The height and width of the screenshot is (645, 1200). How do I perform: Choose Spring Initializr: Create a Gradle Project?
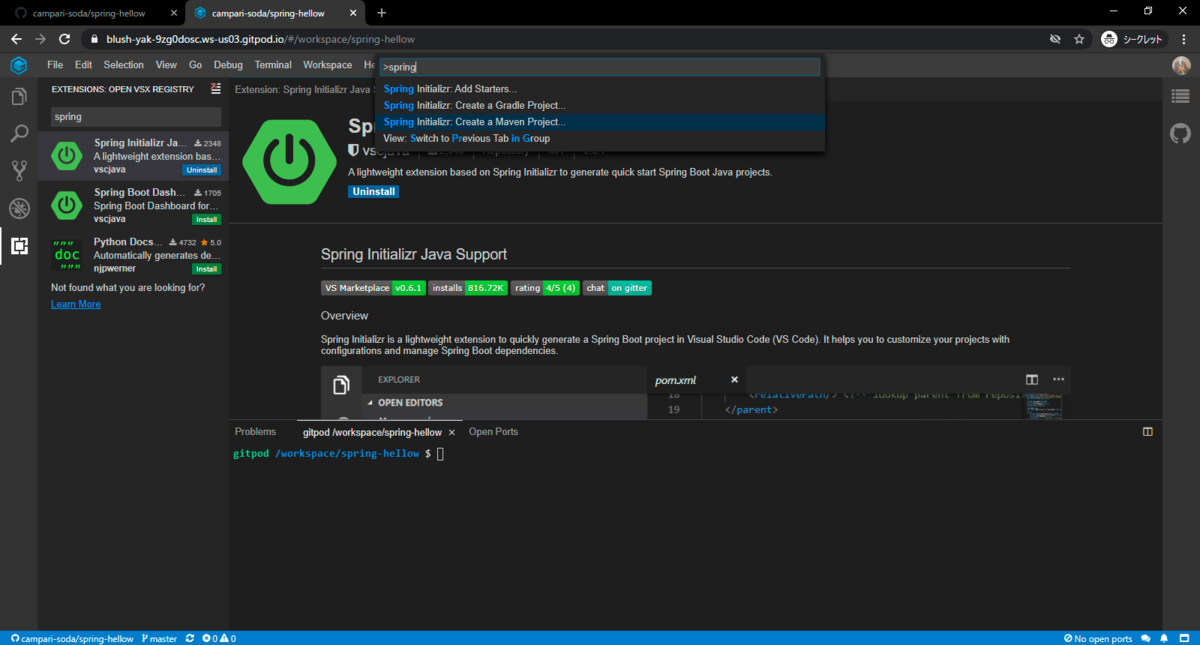click(600, 105)
